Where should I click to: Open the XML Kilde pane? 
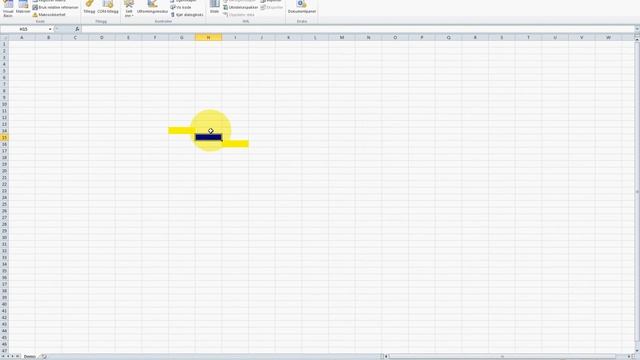[x=214, y=7]
